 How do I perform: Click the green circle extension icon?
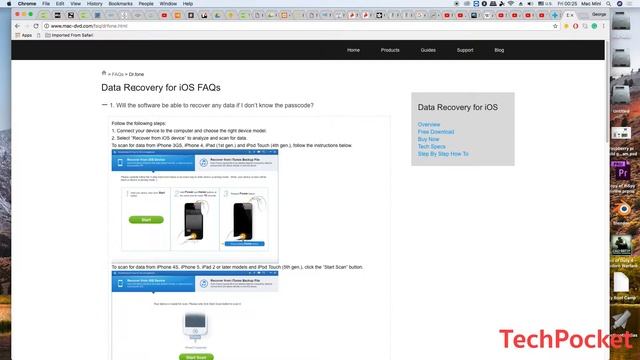tap(594, 26)
